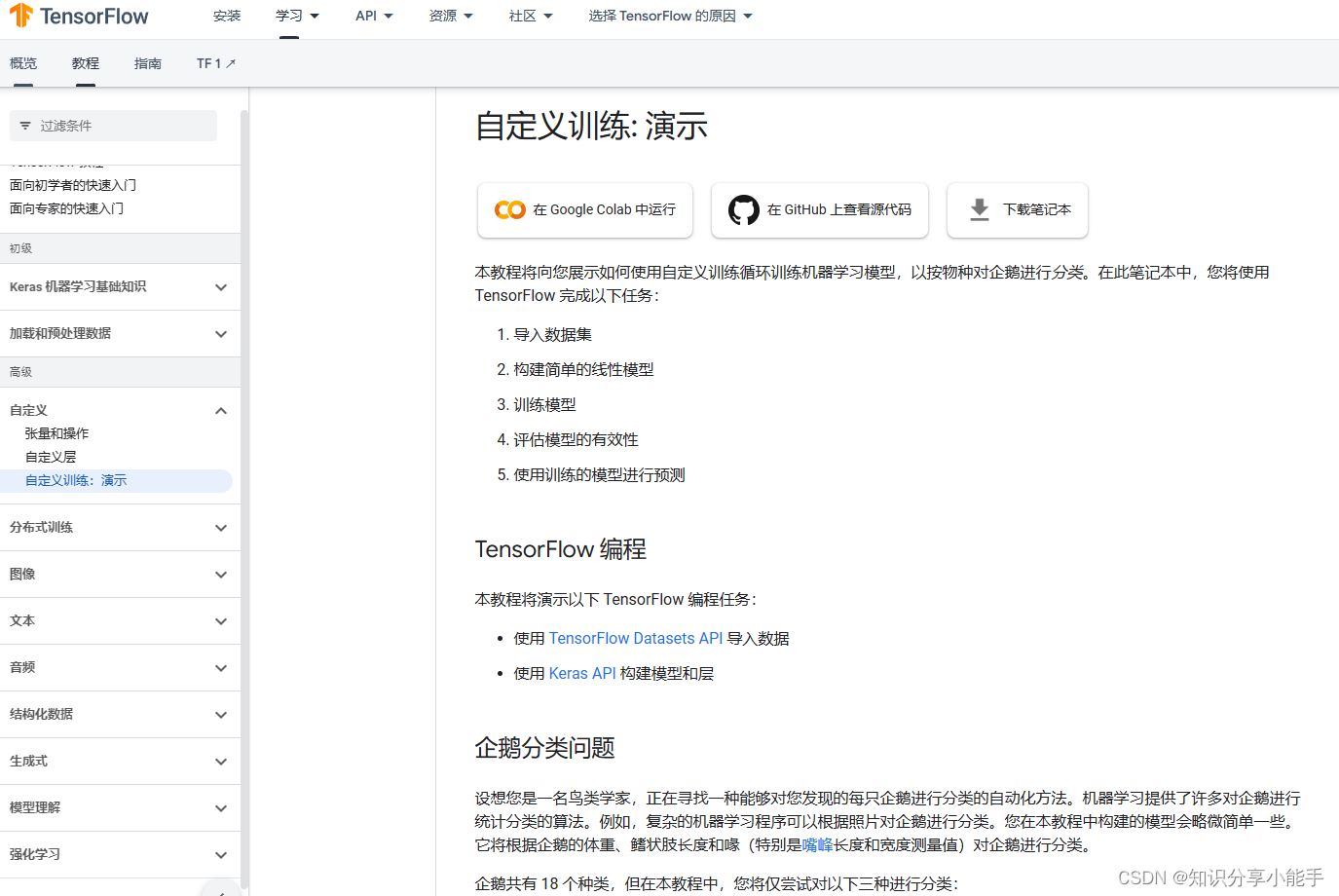Click the 嘴峰 hyperlink
The width and height of the screenshot is (1339, 896).
817,845
